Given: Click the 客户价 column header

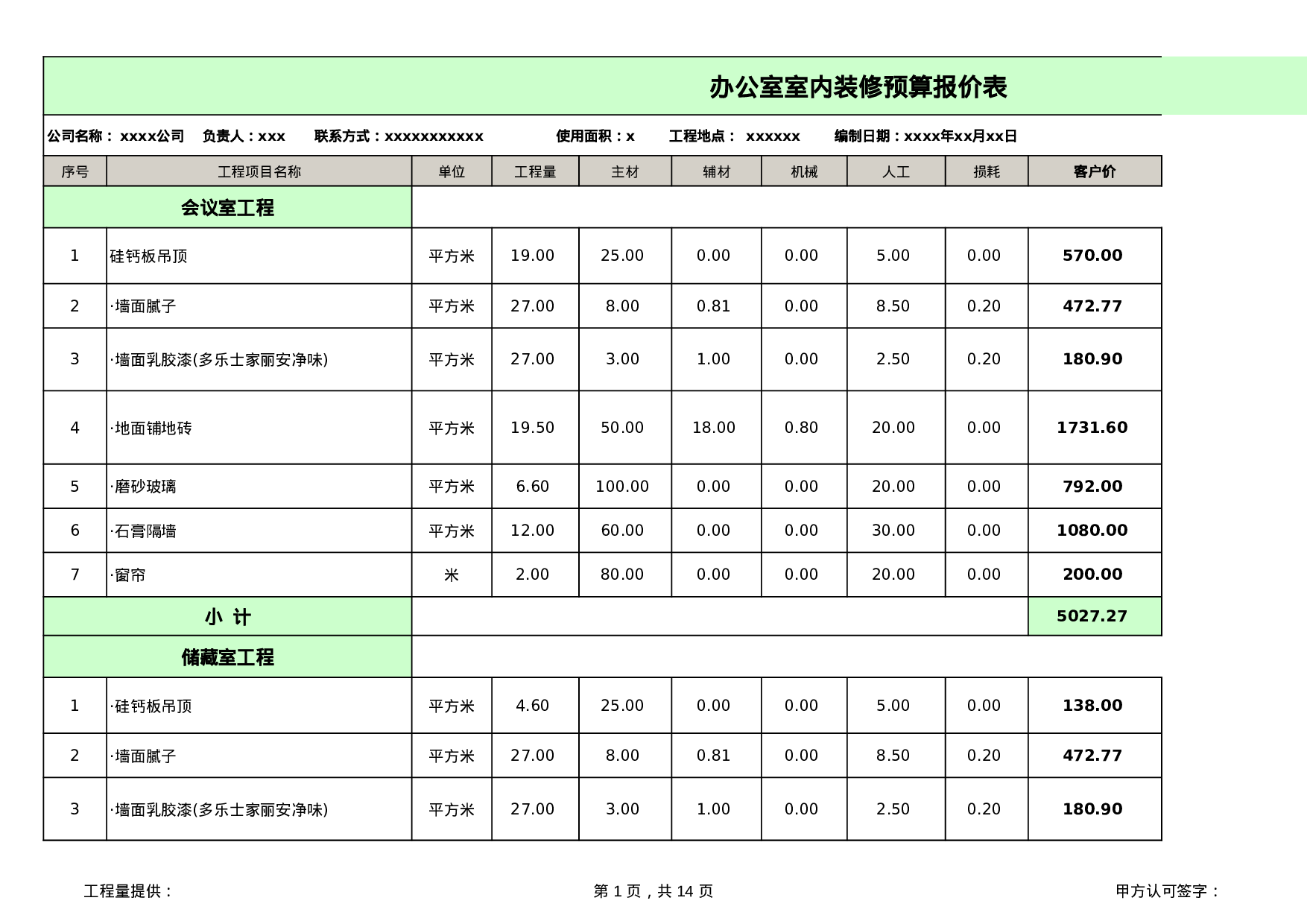Looking at the screenshot, I should click(x=1092, y=170).
